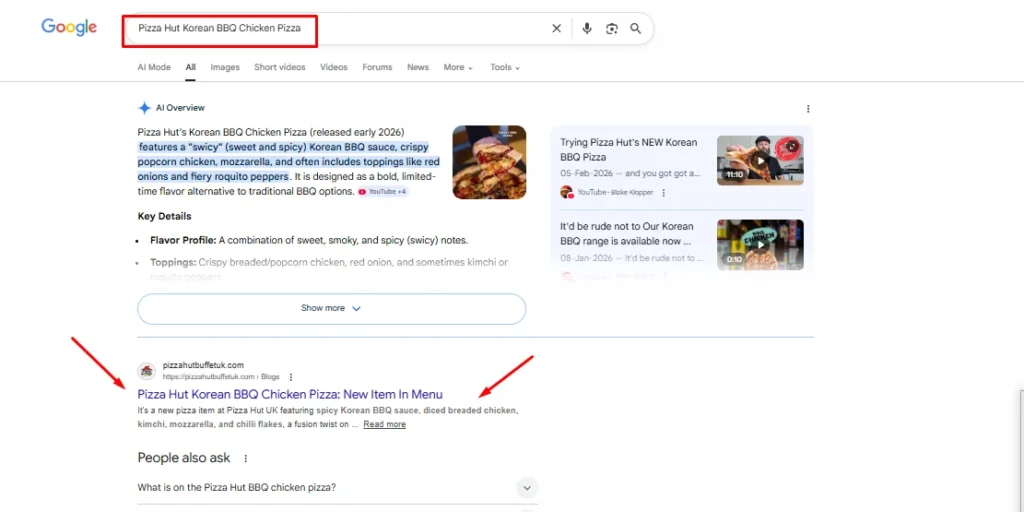Switch to the Images tab

coord(225,68)
